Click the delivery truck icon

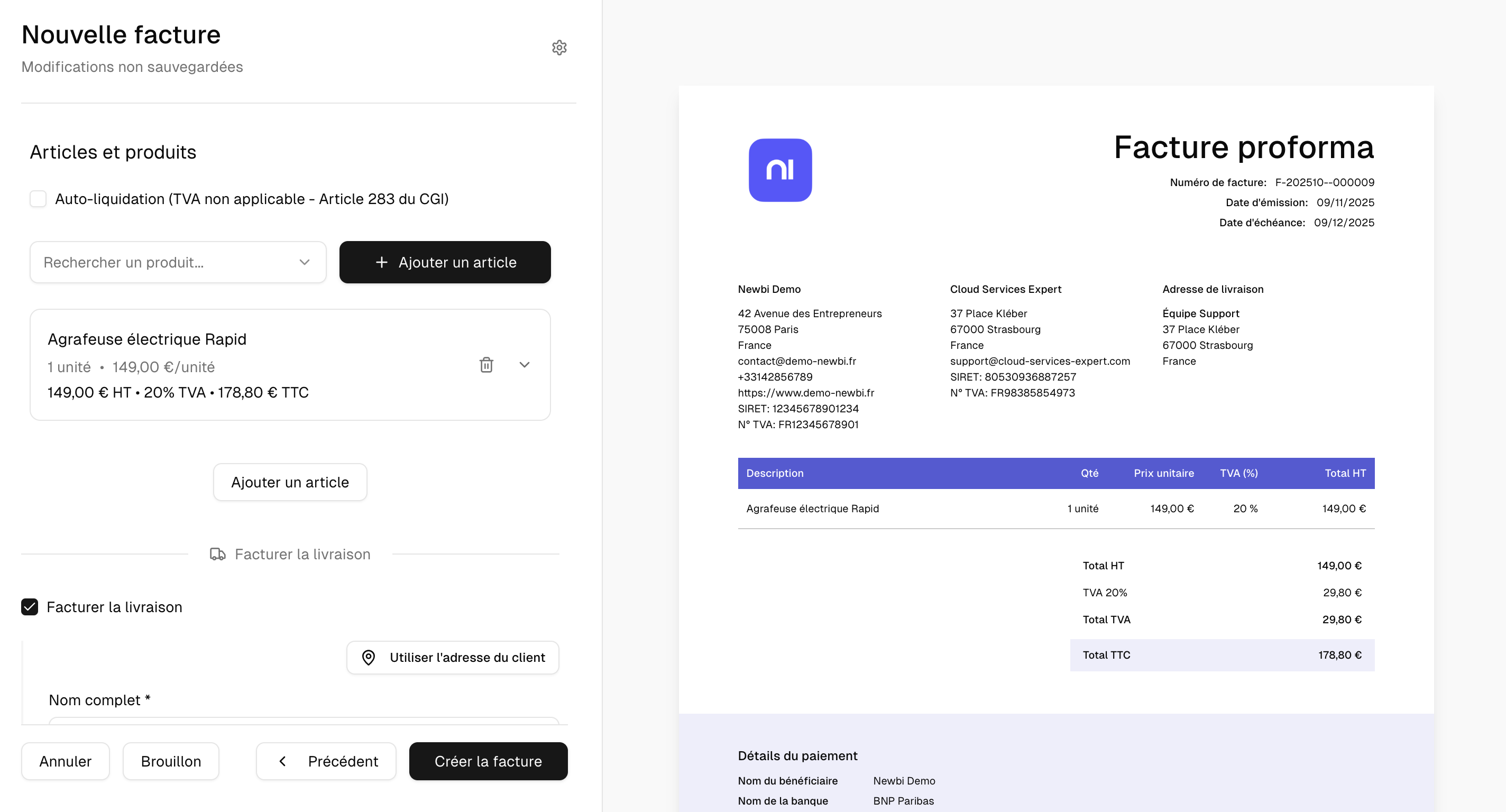pyautogui.click(x=217, y=554)
